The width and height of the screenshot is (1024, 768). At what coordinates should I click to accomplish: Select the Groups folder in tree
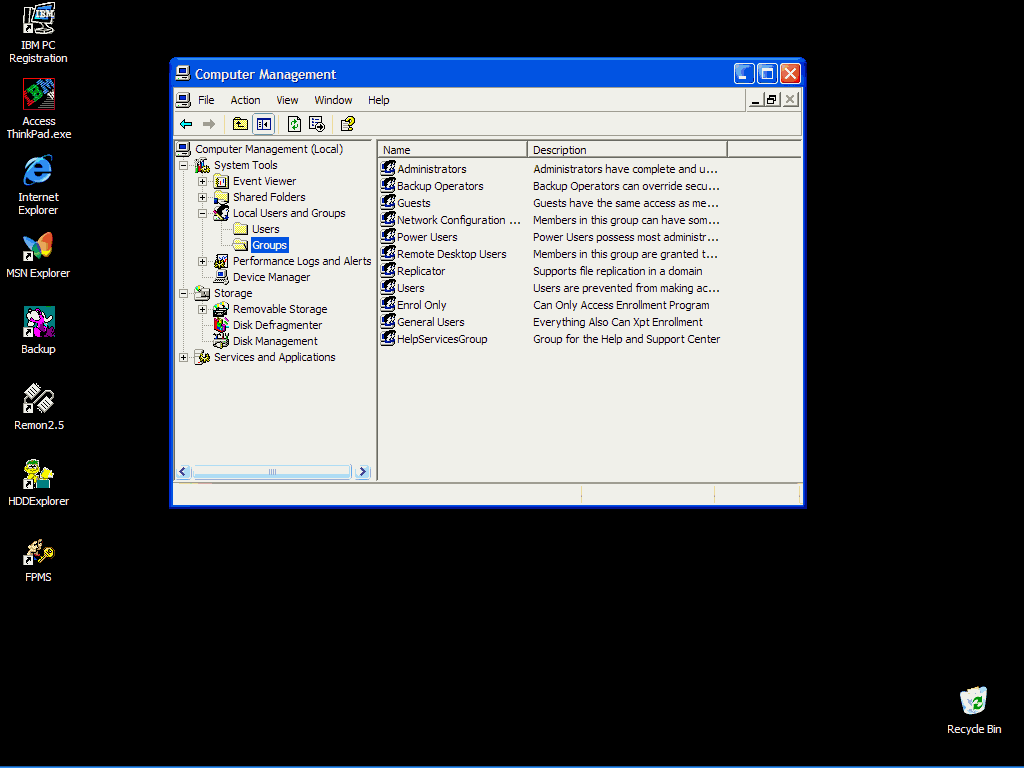pos(269,245)
